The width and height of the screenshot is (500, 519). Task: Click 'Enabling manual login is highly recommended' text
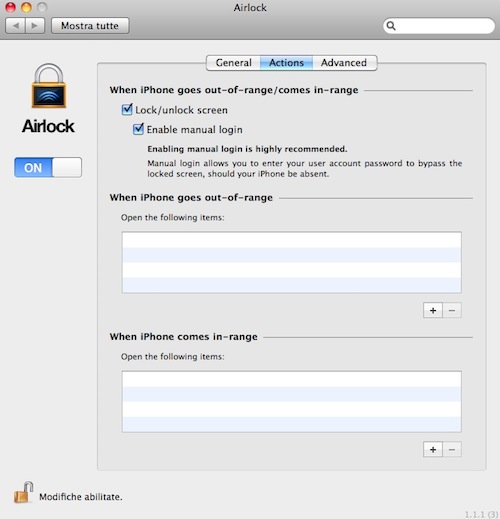(247, 149)
